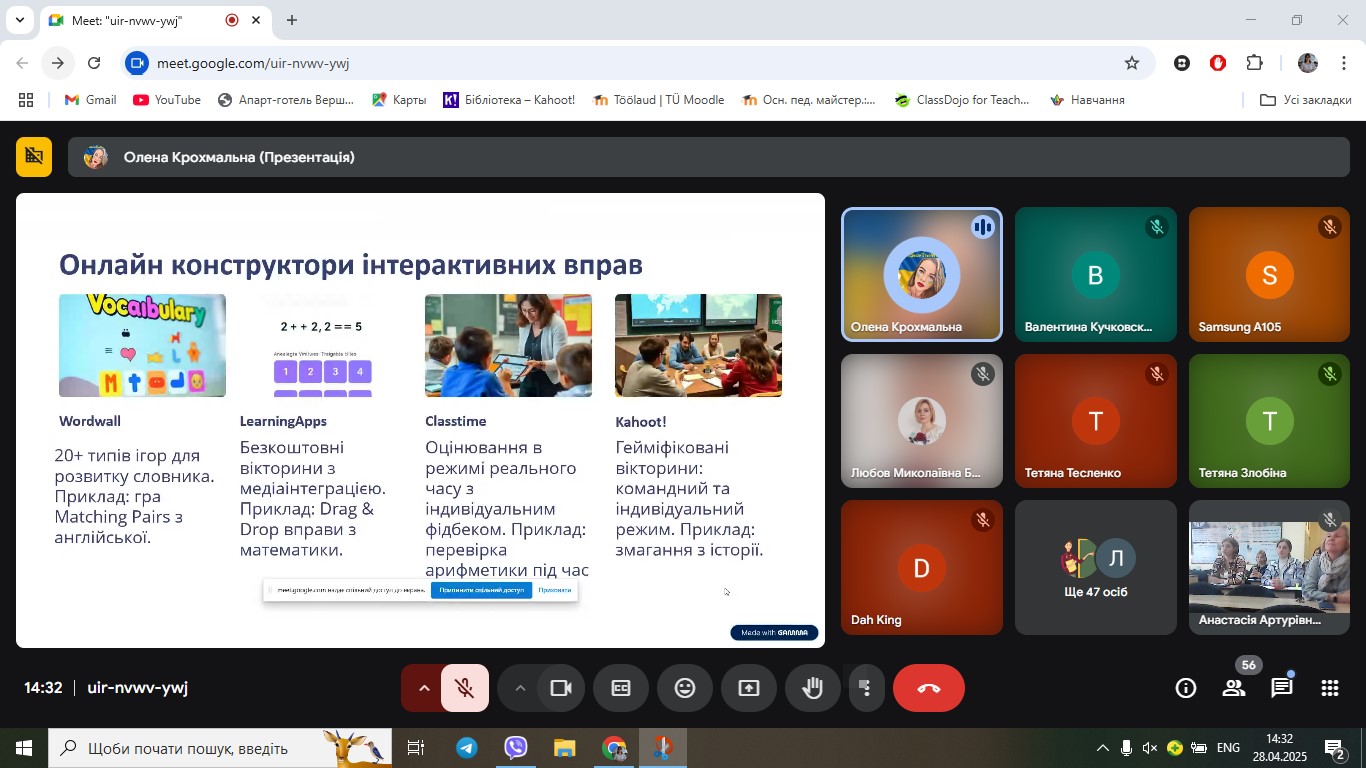The height and width of the screenshot is (768, 1366).
Task: Open meeting details info icon
Action: [1186, 688]
